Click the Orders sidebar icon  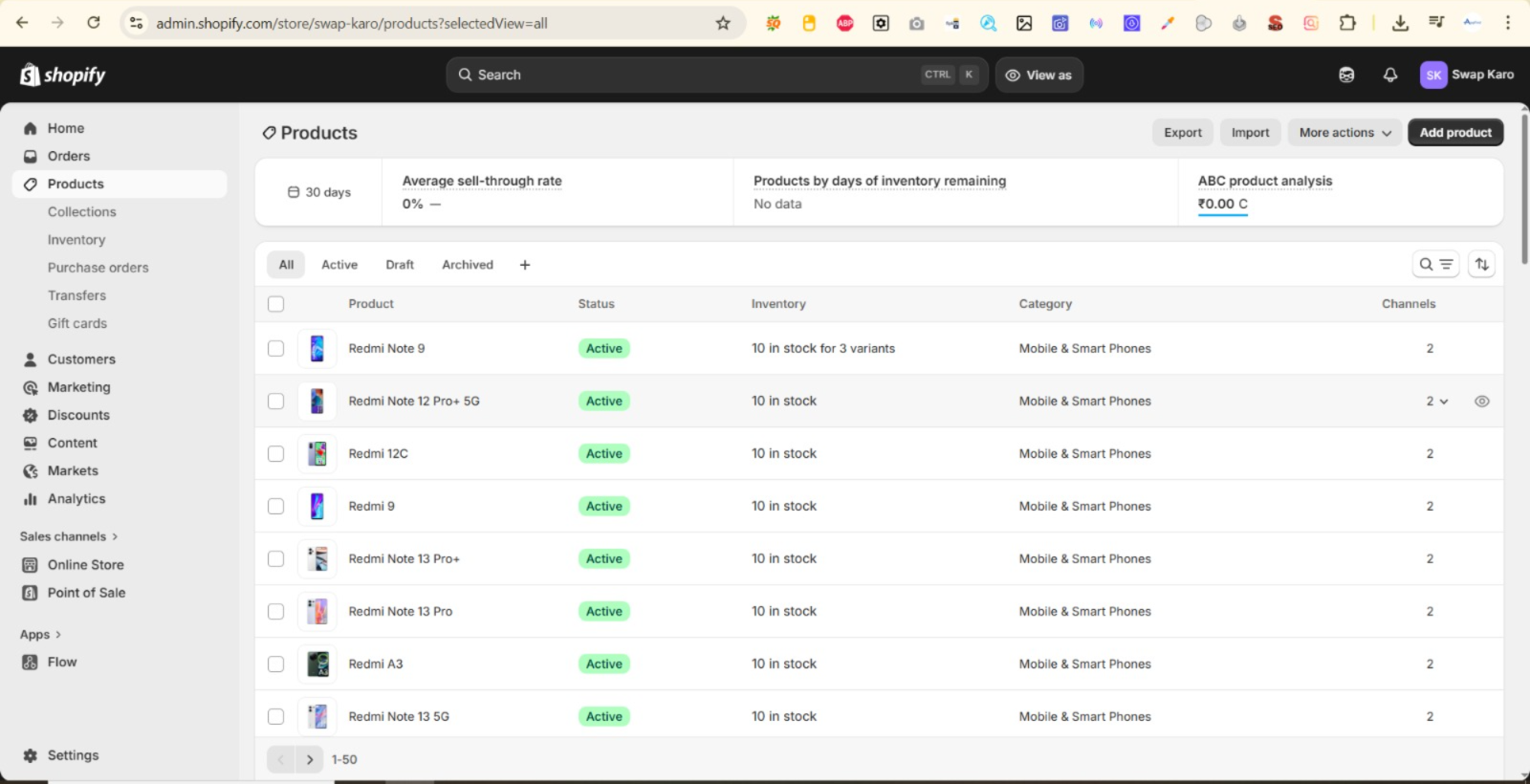[31, 156]
